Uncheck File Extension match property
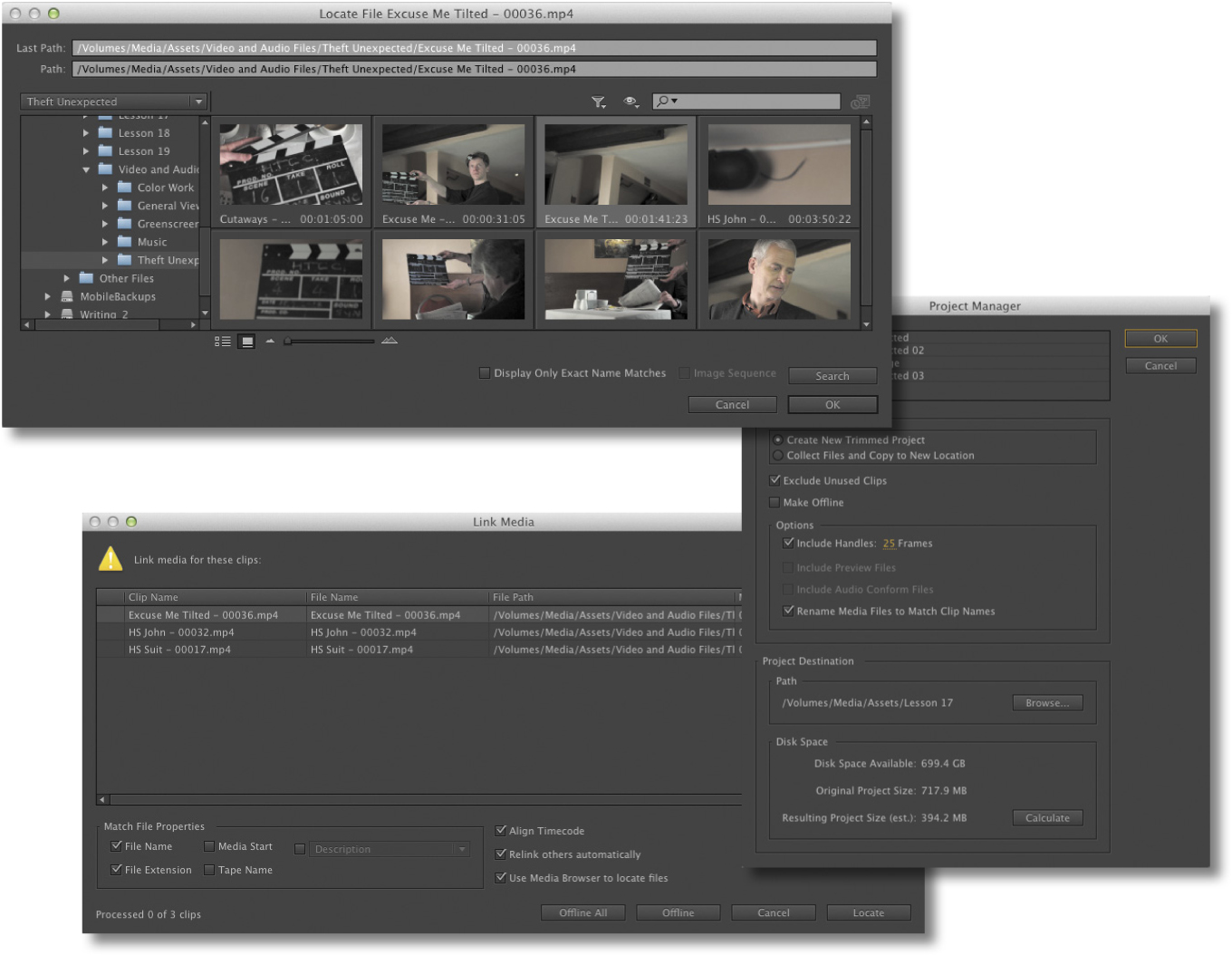Viewport: 1232px width, 955px height. point(116,869)
